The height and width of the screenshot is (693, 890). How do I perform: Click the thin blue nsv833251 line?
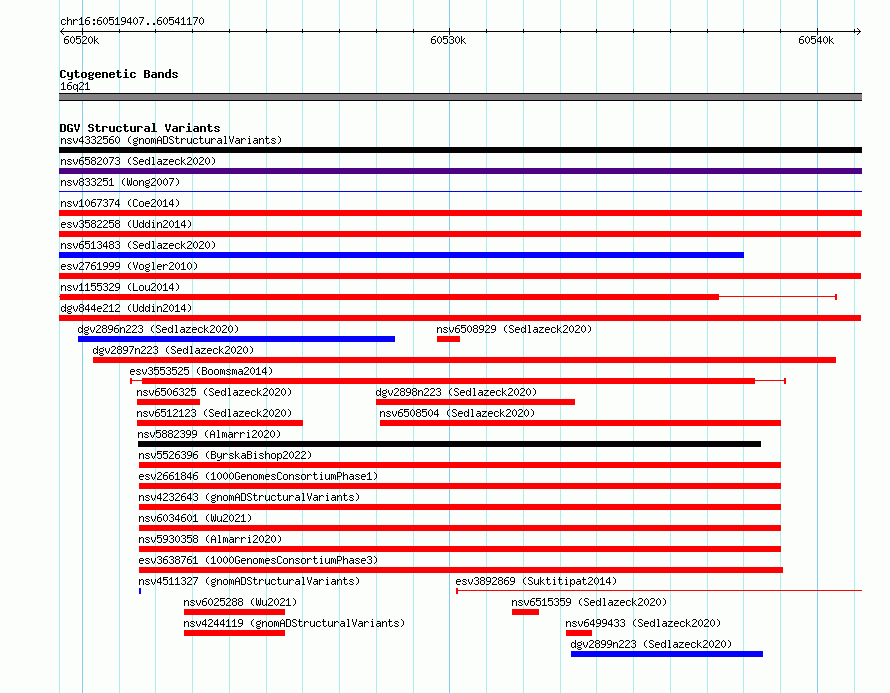460,192
